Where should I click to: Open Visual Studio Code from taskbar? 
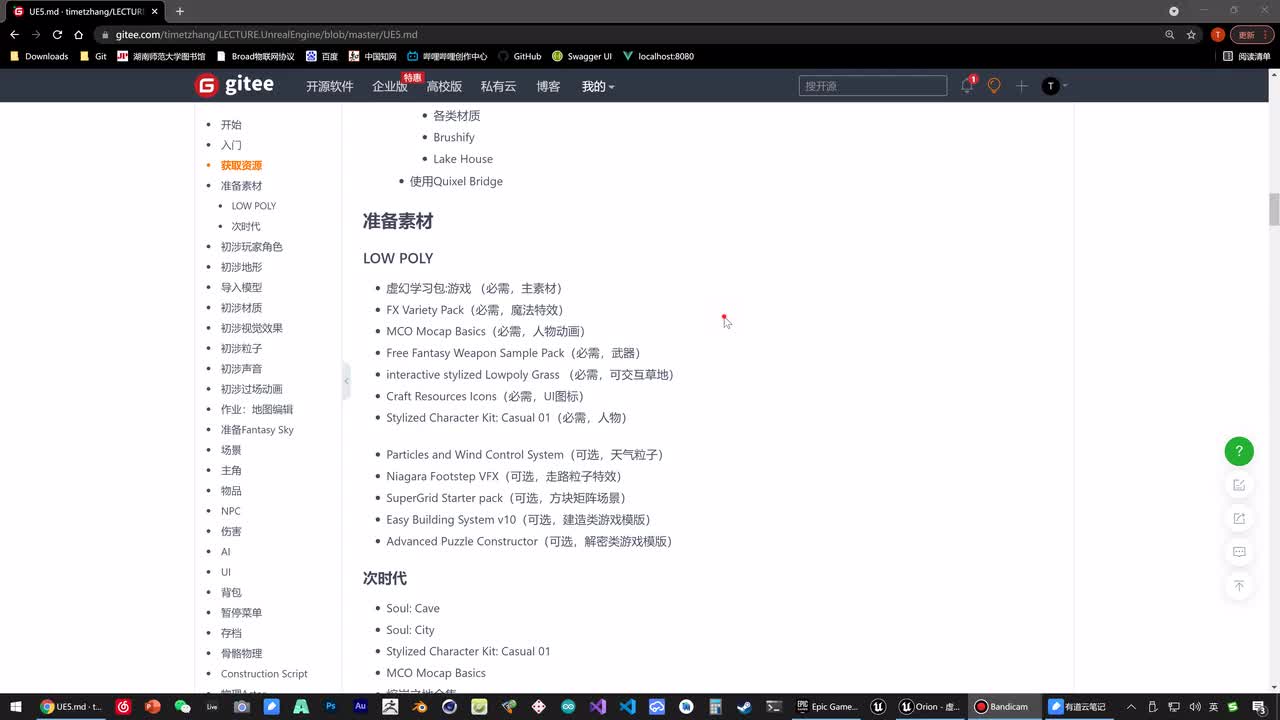pyautogui.click(x=627, y=706)
